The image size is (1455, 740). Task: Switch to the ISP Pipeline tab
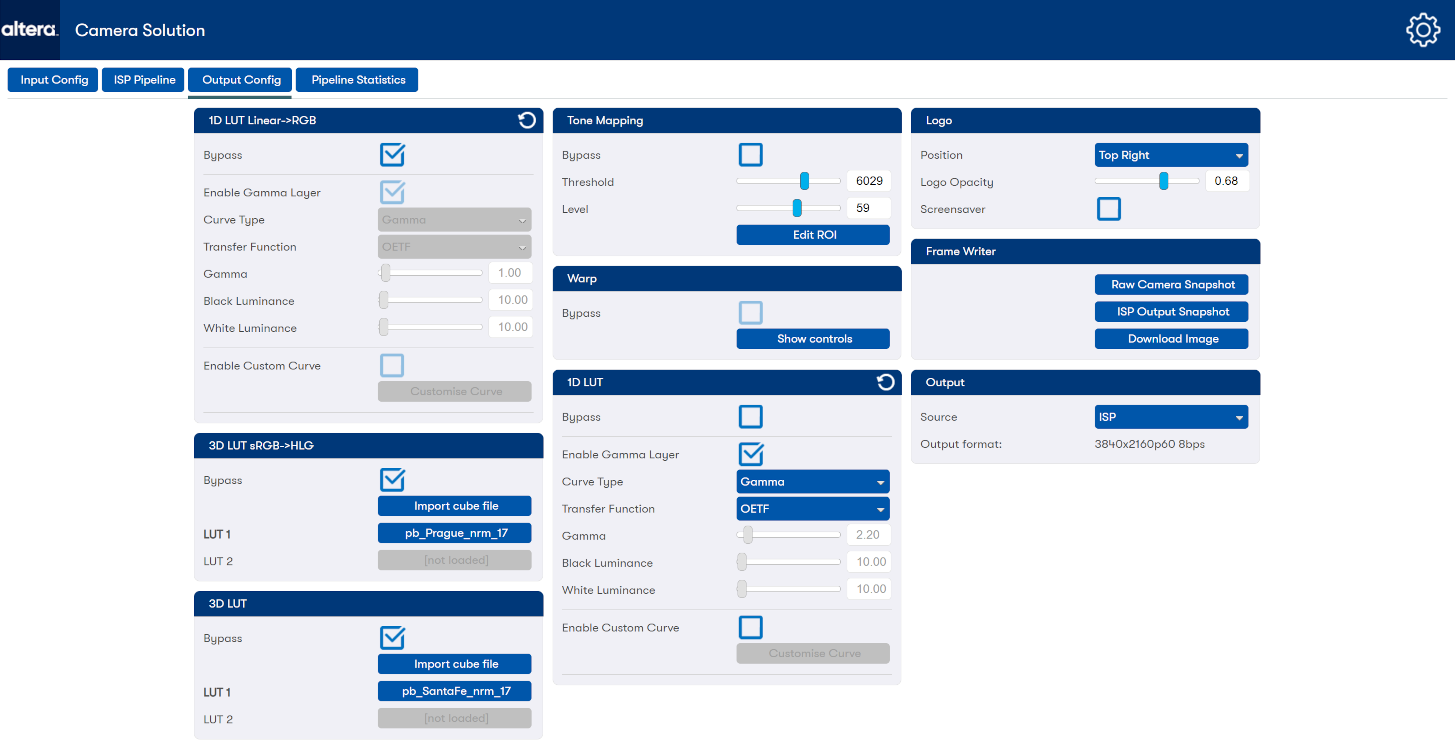(x=144, y=80)
